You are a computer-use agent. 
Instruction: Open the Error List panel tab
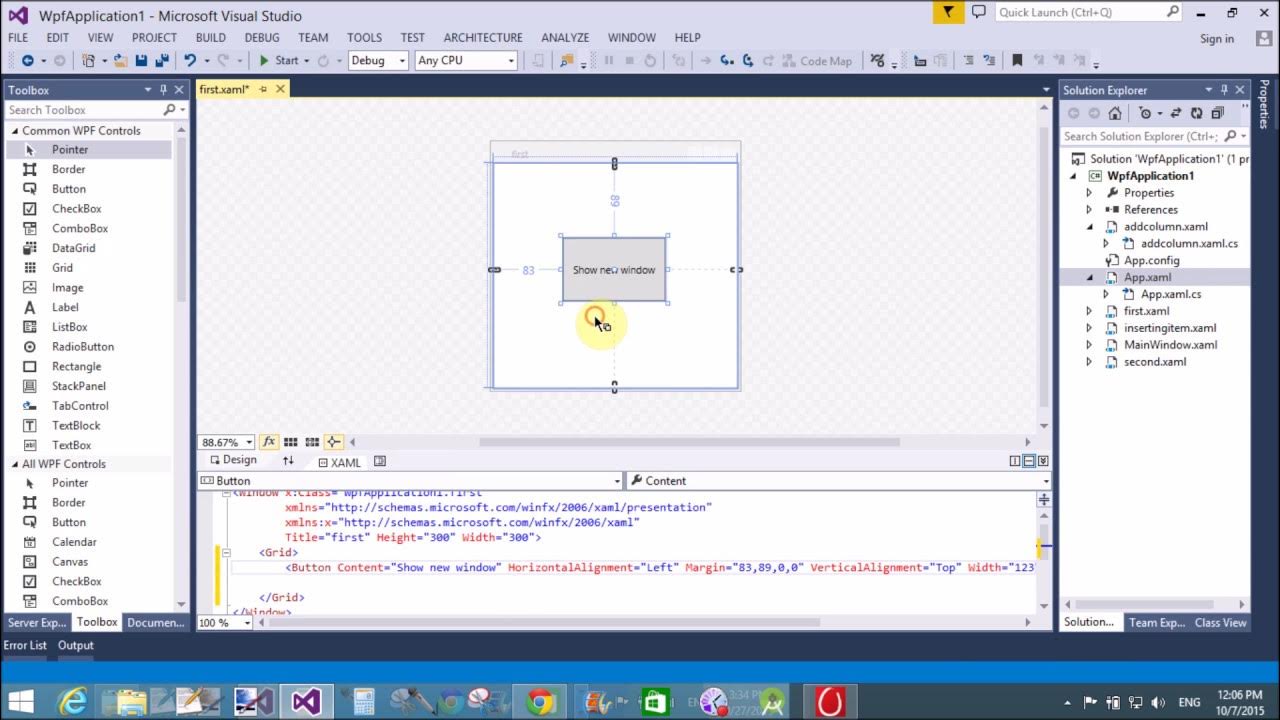tap(25, 646)
